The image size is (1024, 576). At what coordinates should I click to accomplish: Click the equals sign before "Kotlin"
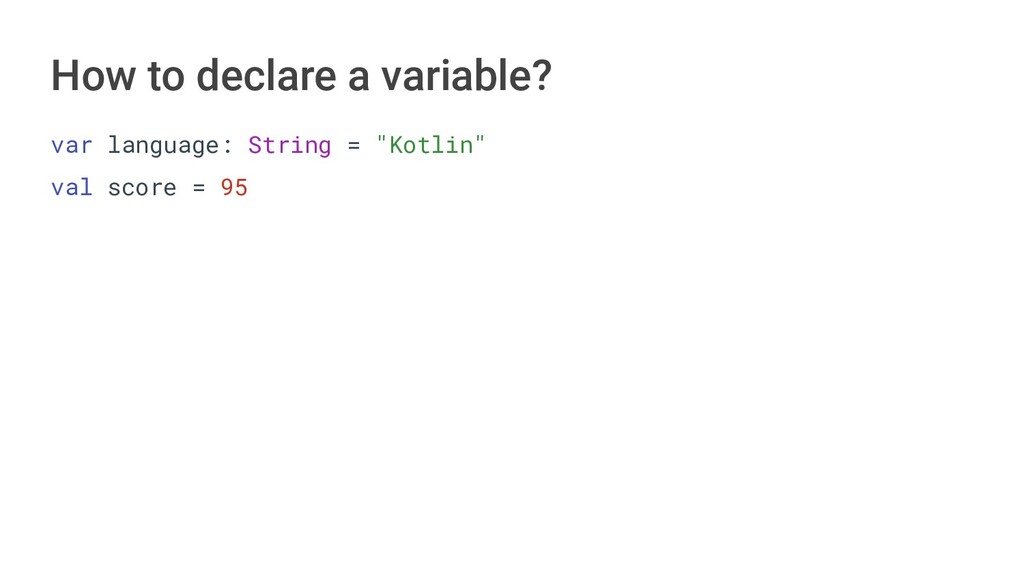pos(353,146)
